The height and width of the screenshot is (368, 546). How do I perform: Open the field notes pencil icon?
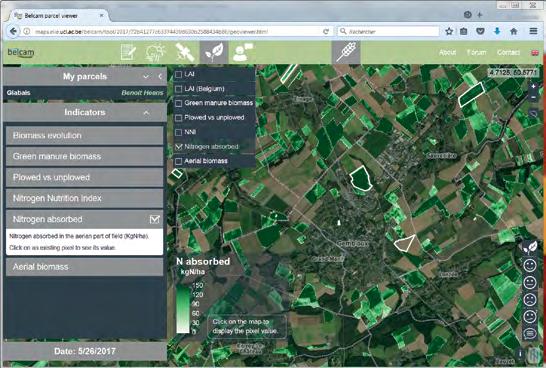128,53
